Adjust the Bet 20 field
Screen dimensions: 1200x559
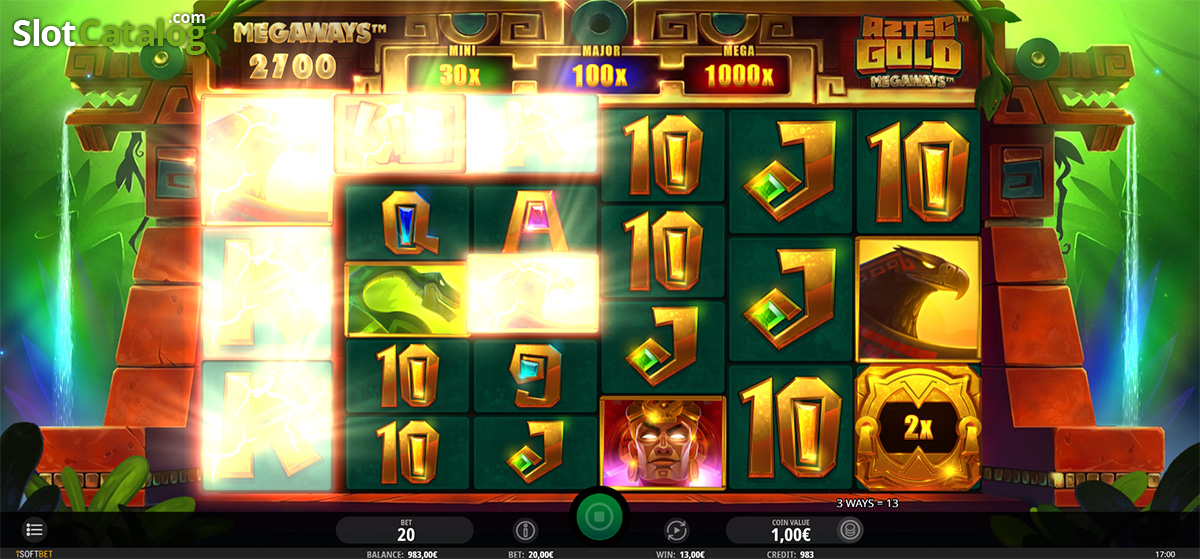click(405, 530)
